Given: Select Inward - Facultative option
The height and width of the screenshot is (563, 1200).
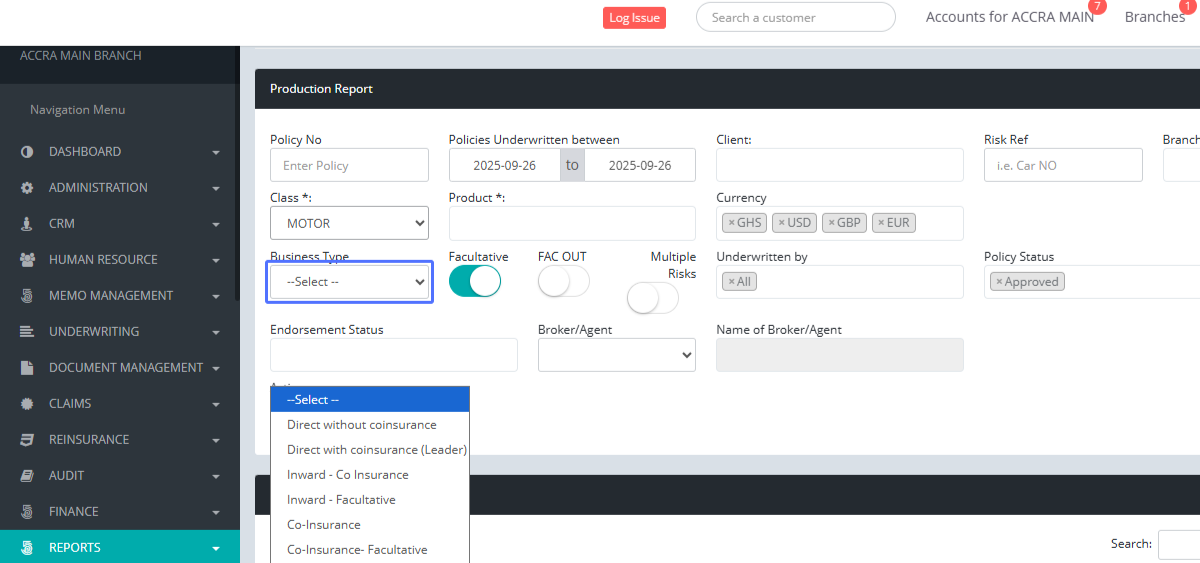Looking at the screenshot, I should tap(341, 500).
